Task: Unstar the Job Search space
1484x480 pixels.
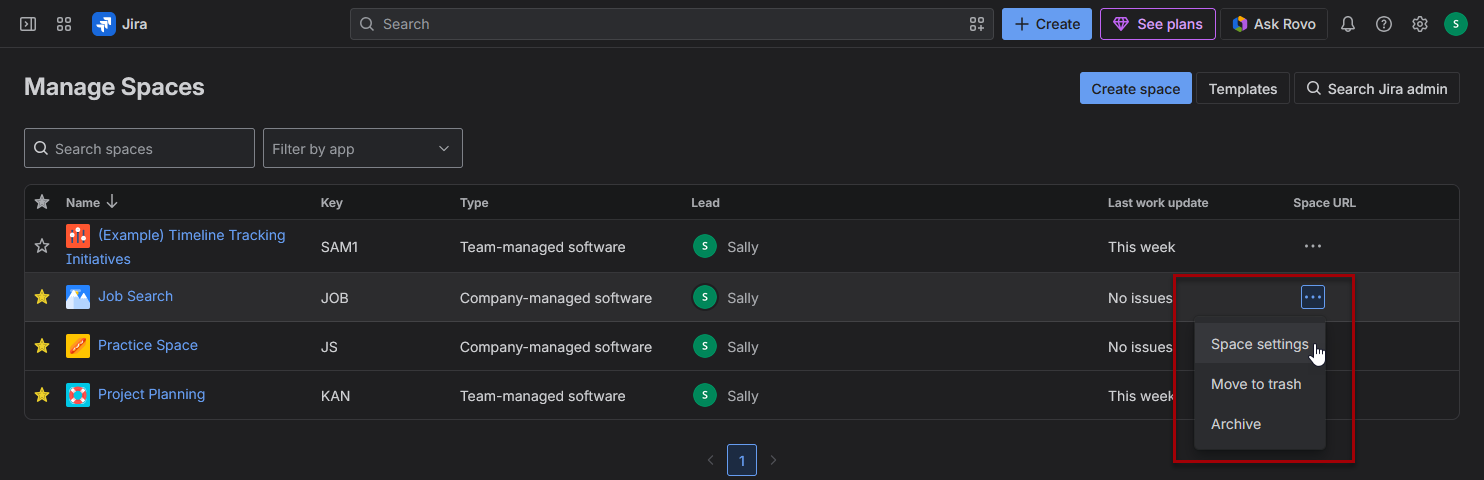Action: point(42,297)
